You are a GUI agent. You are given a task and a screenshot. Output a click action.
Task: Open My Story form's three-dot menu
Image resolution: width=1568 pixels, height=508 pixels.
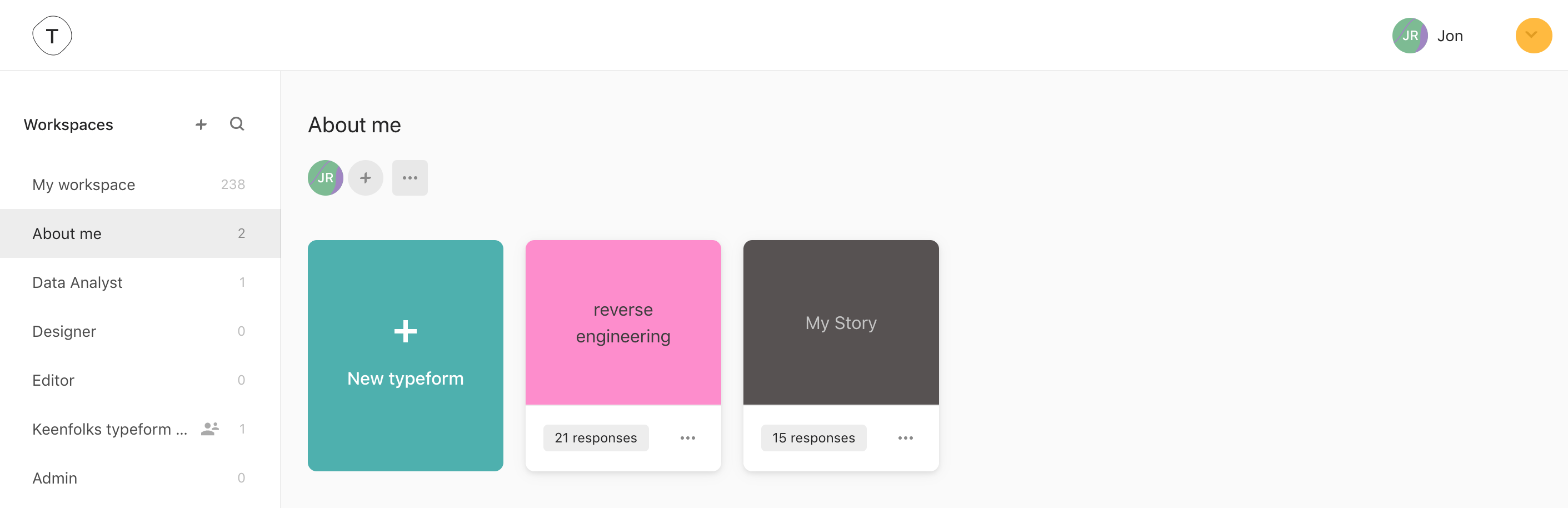coord(905,438)
